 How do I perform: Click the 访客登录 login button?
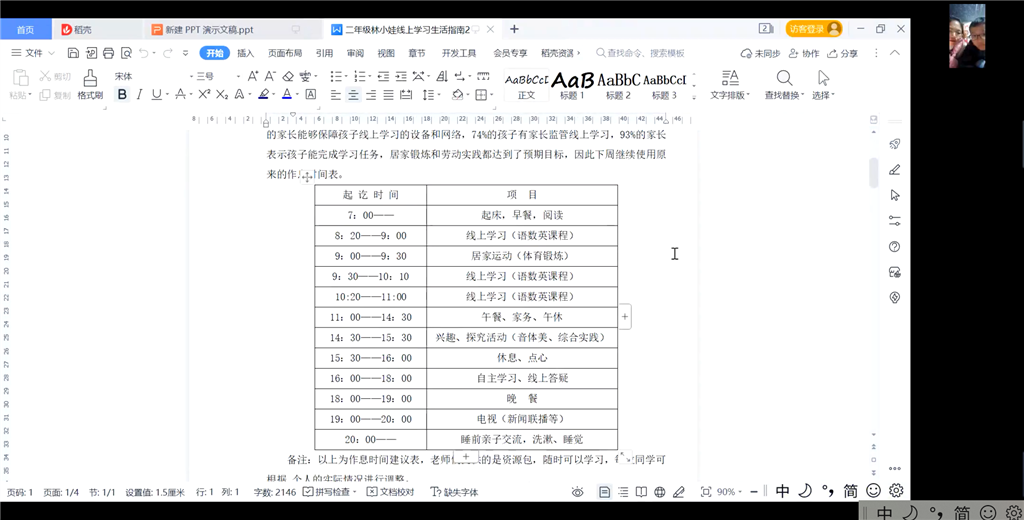click(814, 29)
